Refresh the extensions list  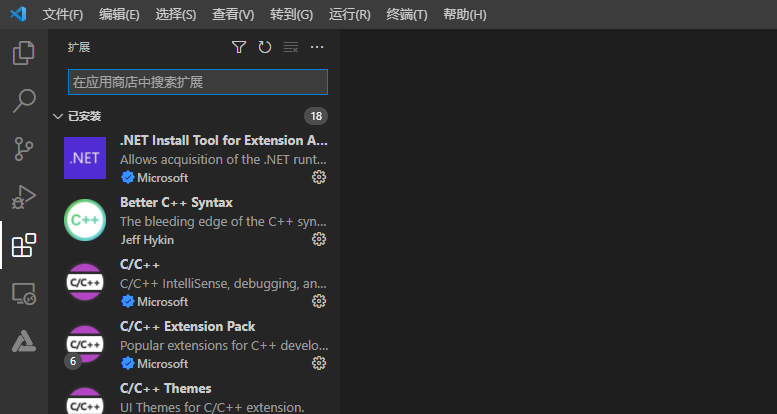pos(265,47)
